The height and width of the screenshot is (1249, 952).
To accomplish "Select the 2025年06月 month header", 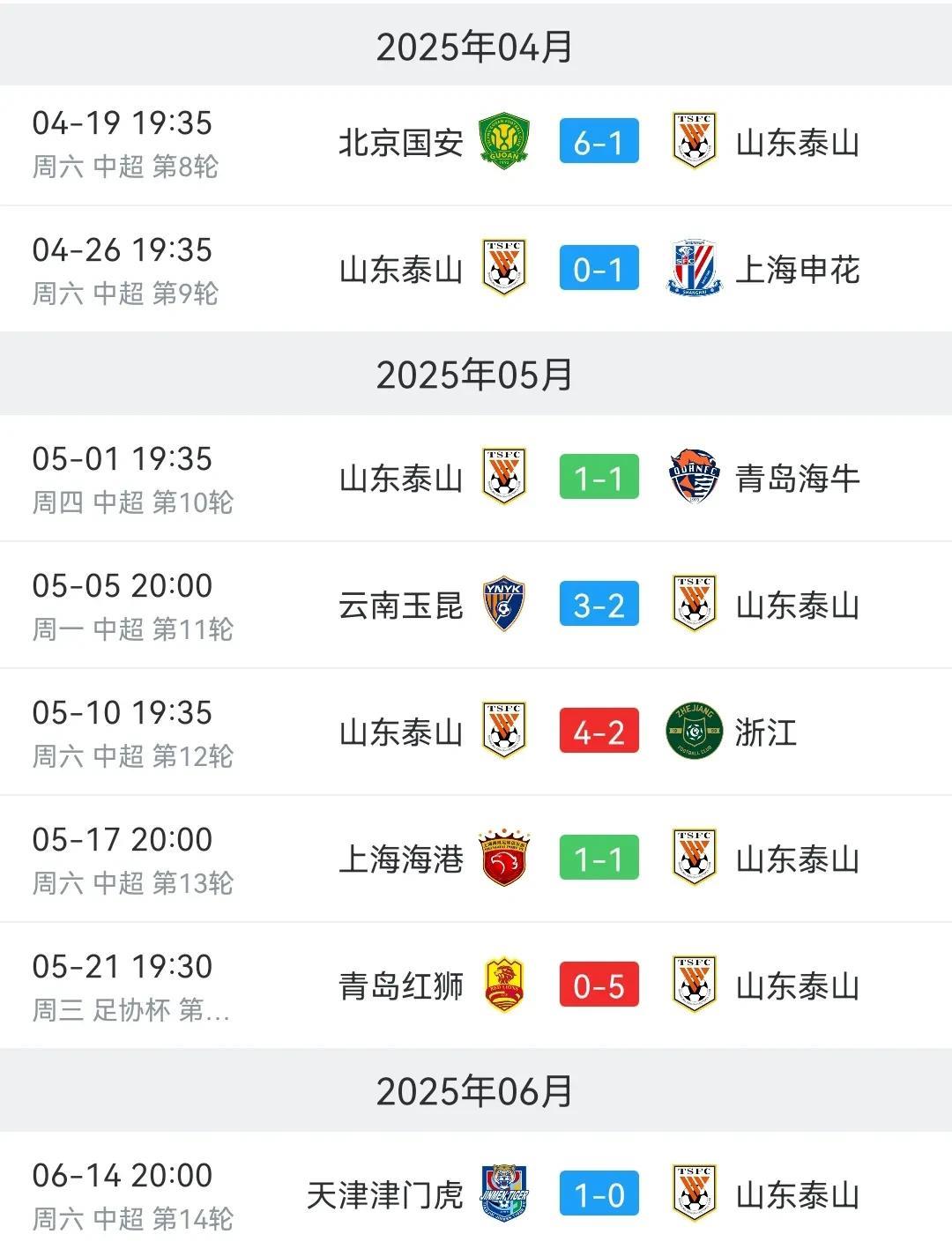I will point(476,1090).
